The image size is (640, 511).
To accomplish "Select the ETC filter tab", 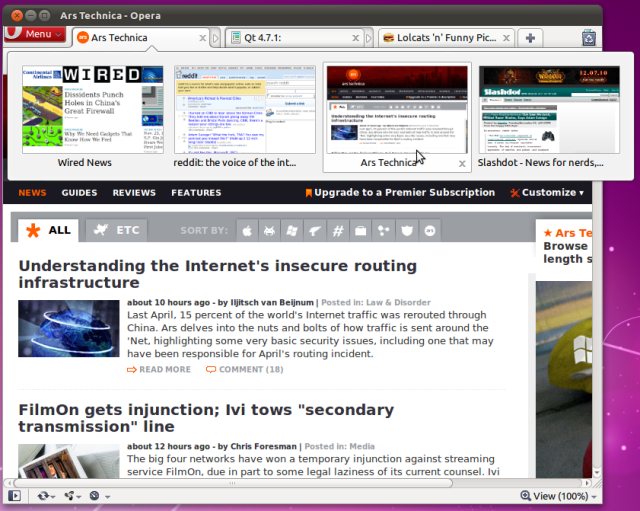I will coord(117,231).
